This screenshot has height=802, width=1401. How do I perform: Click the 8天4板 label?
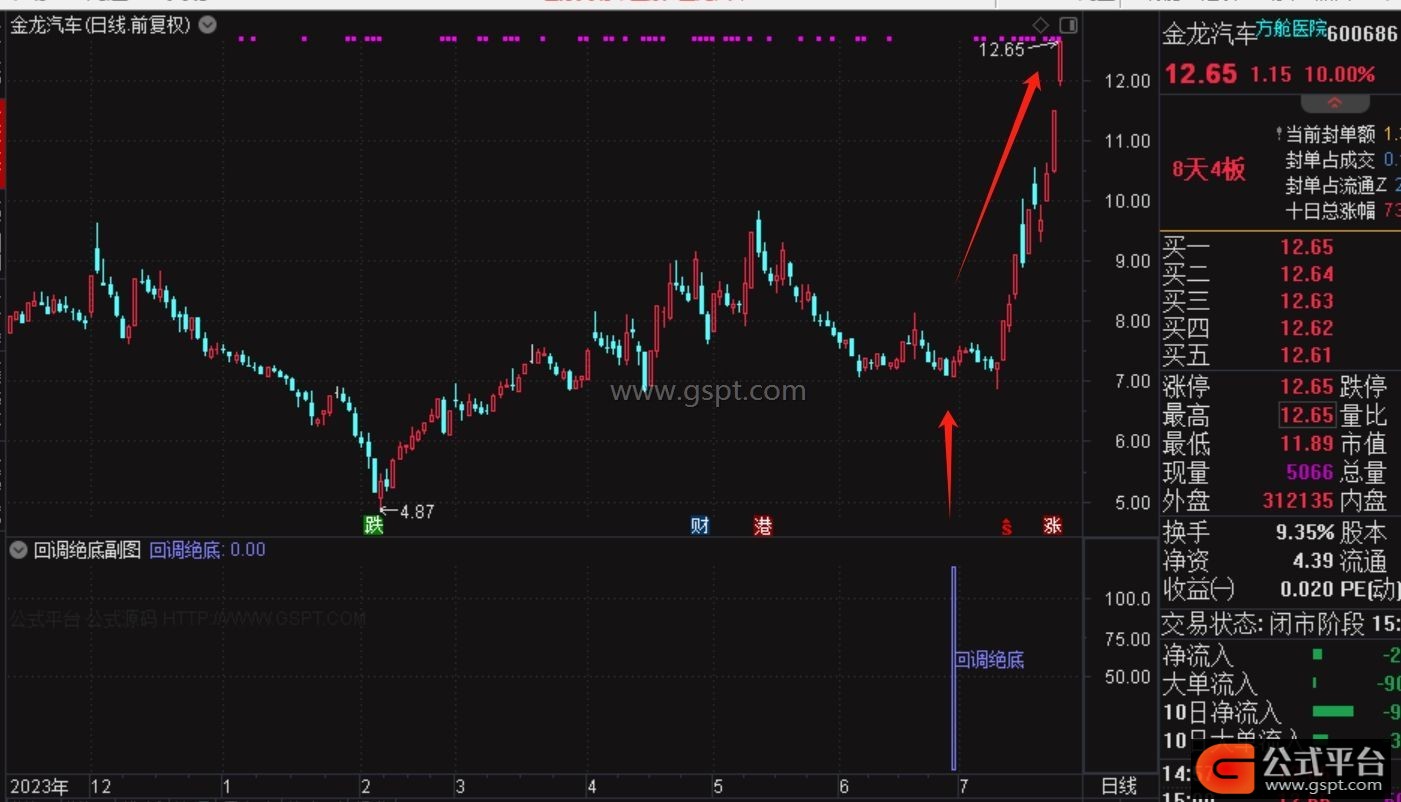(x=1209, y=169)
